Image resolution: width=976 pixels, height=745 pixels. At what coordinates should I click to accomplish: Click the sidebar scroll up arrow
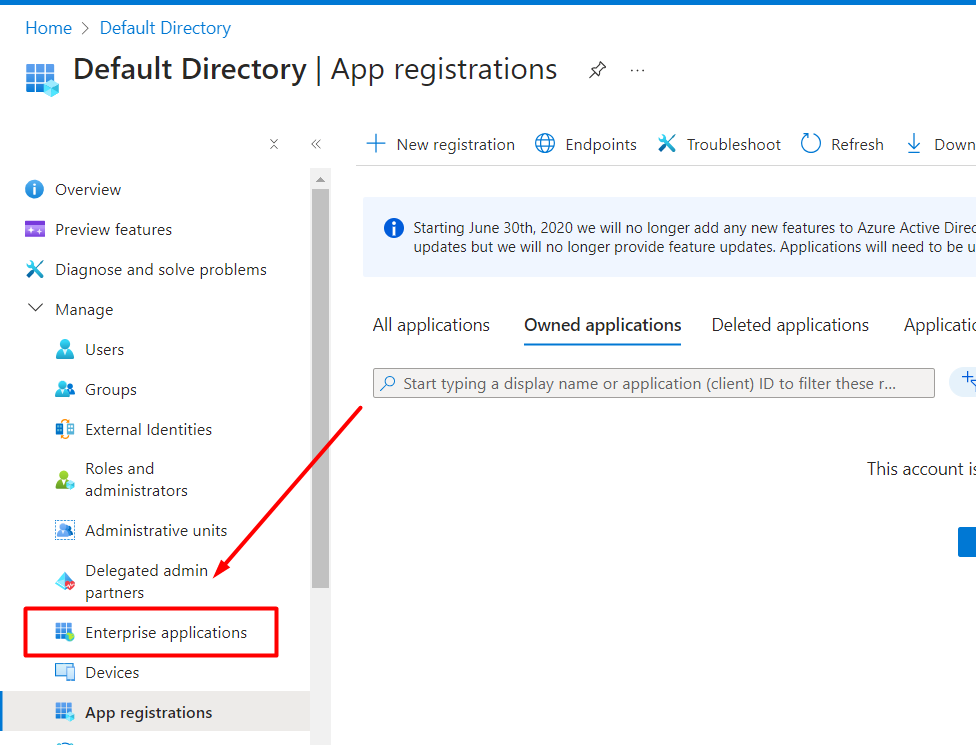(320, 179)
